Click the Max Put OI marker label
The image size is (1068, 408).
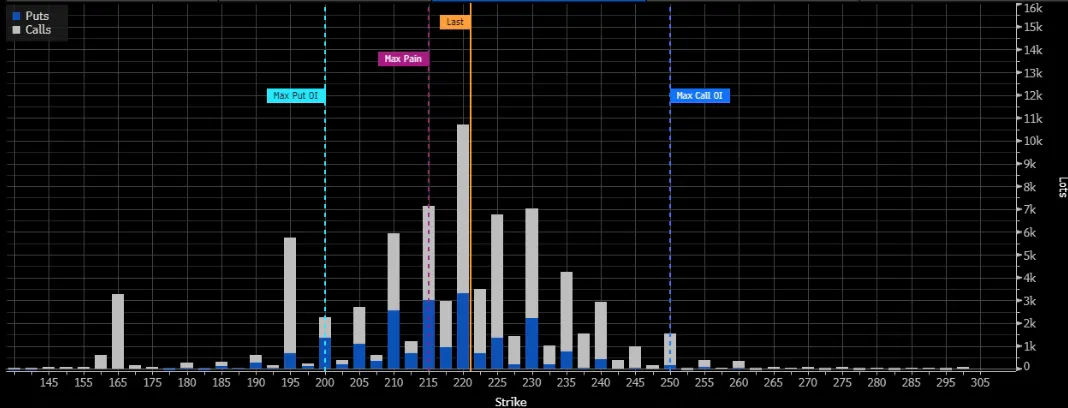296,95
